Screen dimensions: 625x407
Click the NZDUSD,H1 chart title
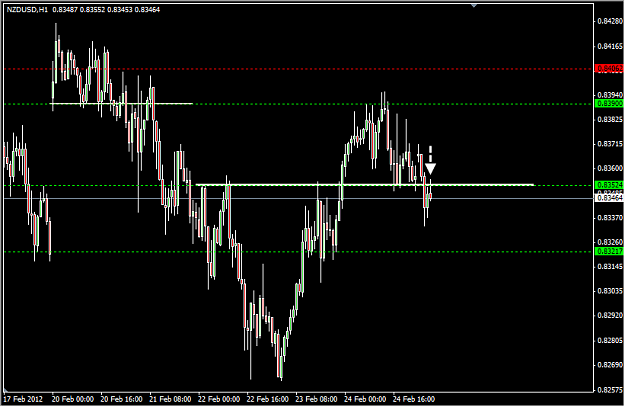(28, 10)
